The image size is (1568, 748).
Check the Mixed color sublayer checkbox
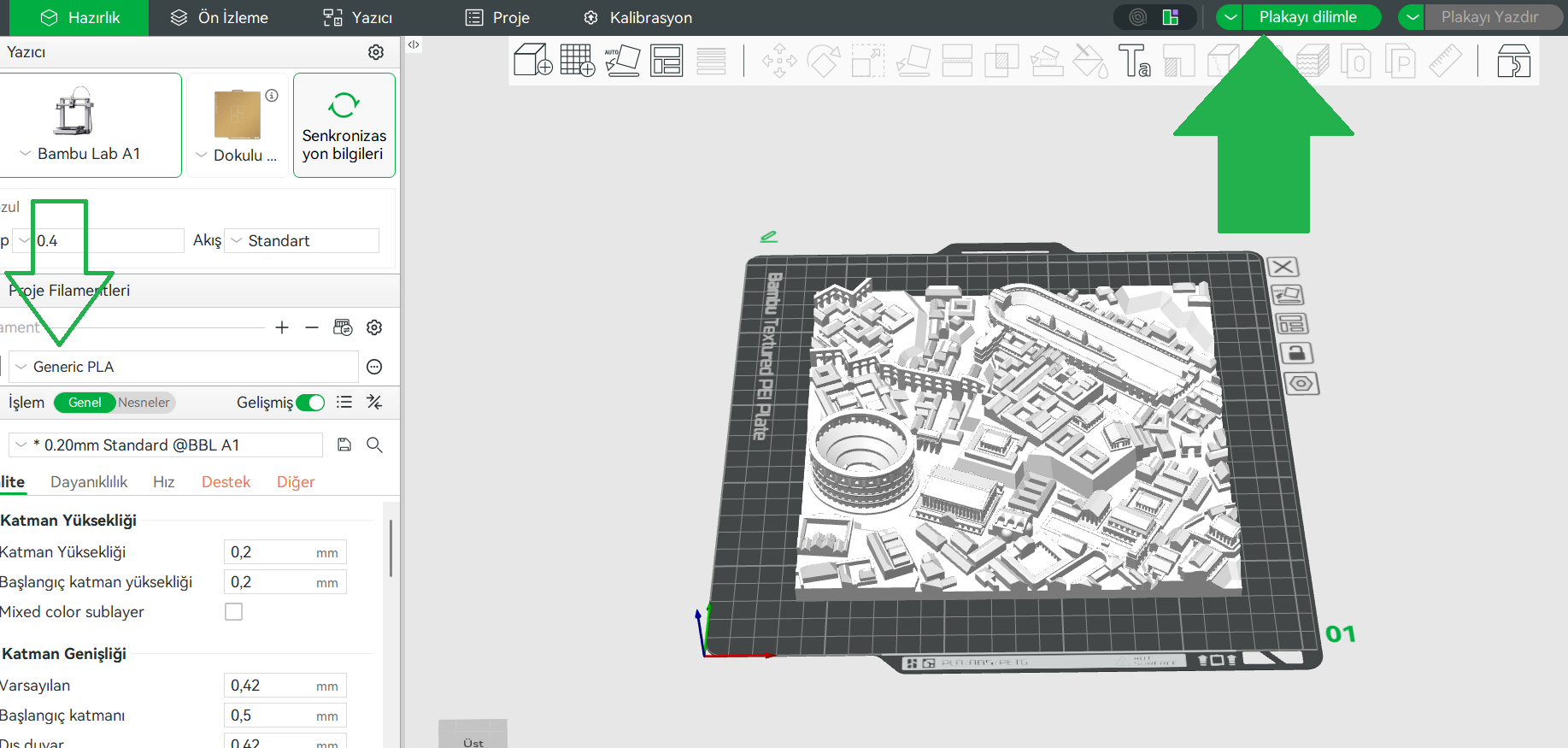click(233, 612)
